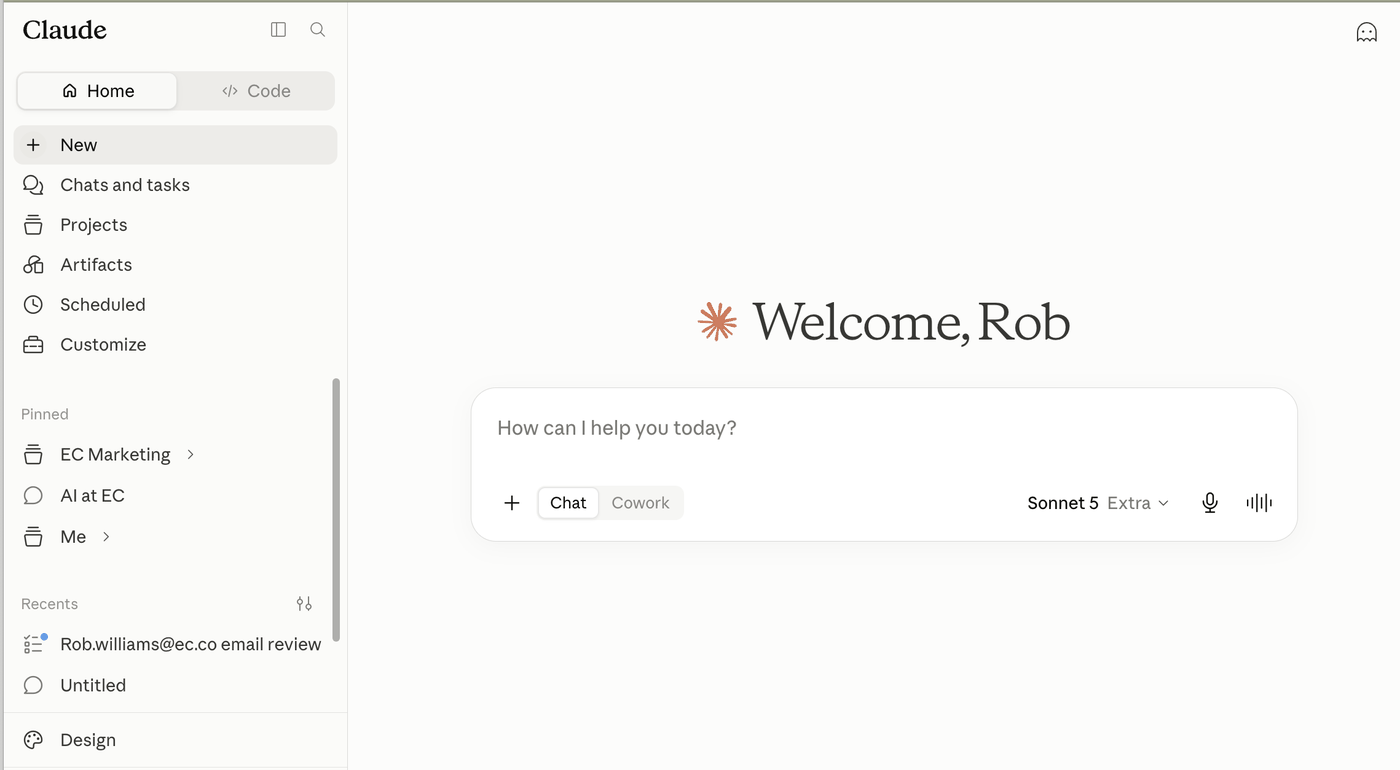Image resolution: width=1400 pixels, height=770 pixels.
Task: Click the Projects stack icon
Action: pos(33,225)
